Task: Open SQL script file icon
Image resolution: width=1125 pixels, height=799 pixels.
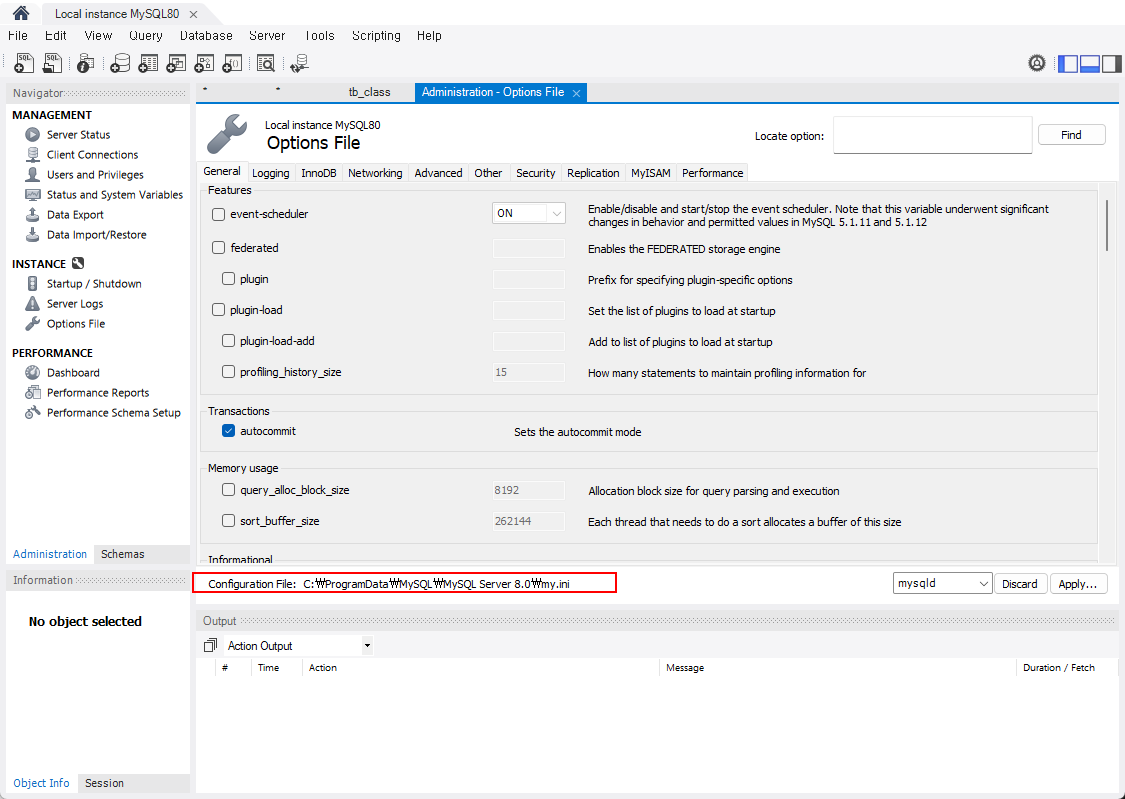Action: (52, 63)
